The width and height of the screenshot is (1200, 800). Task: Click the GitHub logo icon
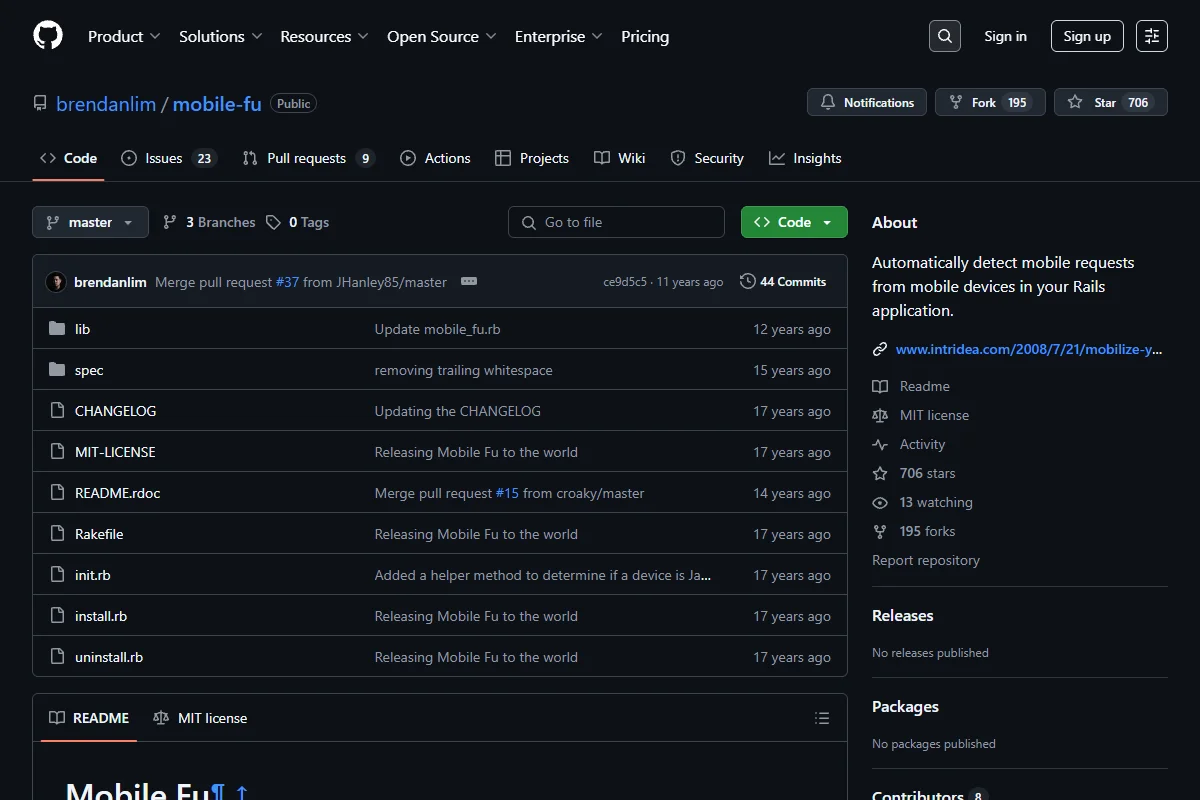tap(48, 36)
